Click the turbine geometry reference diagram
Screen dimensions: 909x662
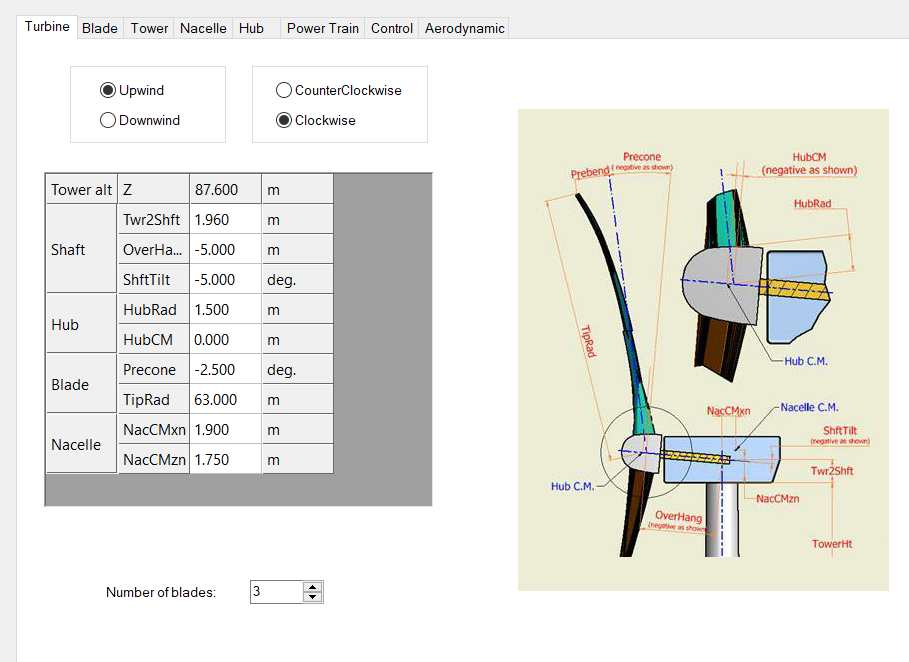pyautogui.click(x=703, y=349)
